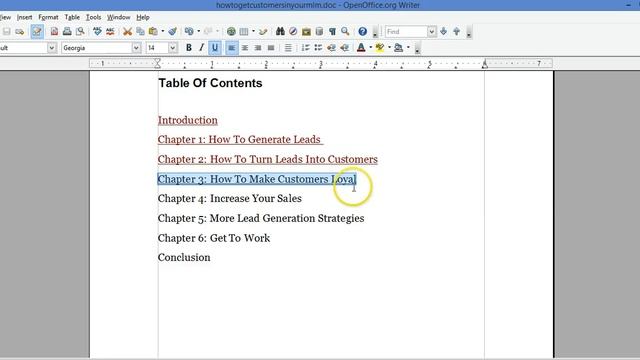Viewport: 640px width, 360px height.
Task: Click the highlighted Chapter 3 line
Action: (x=257, y=179)
